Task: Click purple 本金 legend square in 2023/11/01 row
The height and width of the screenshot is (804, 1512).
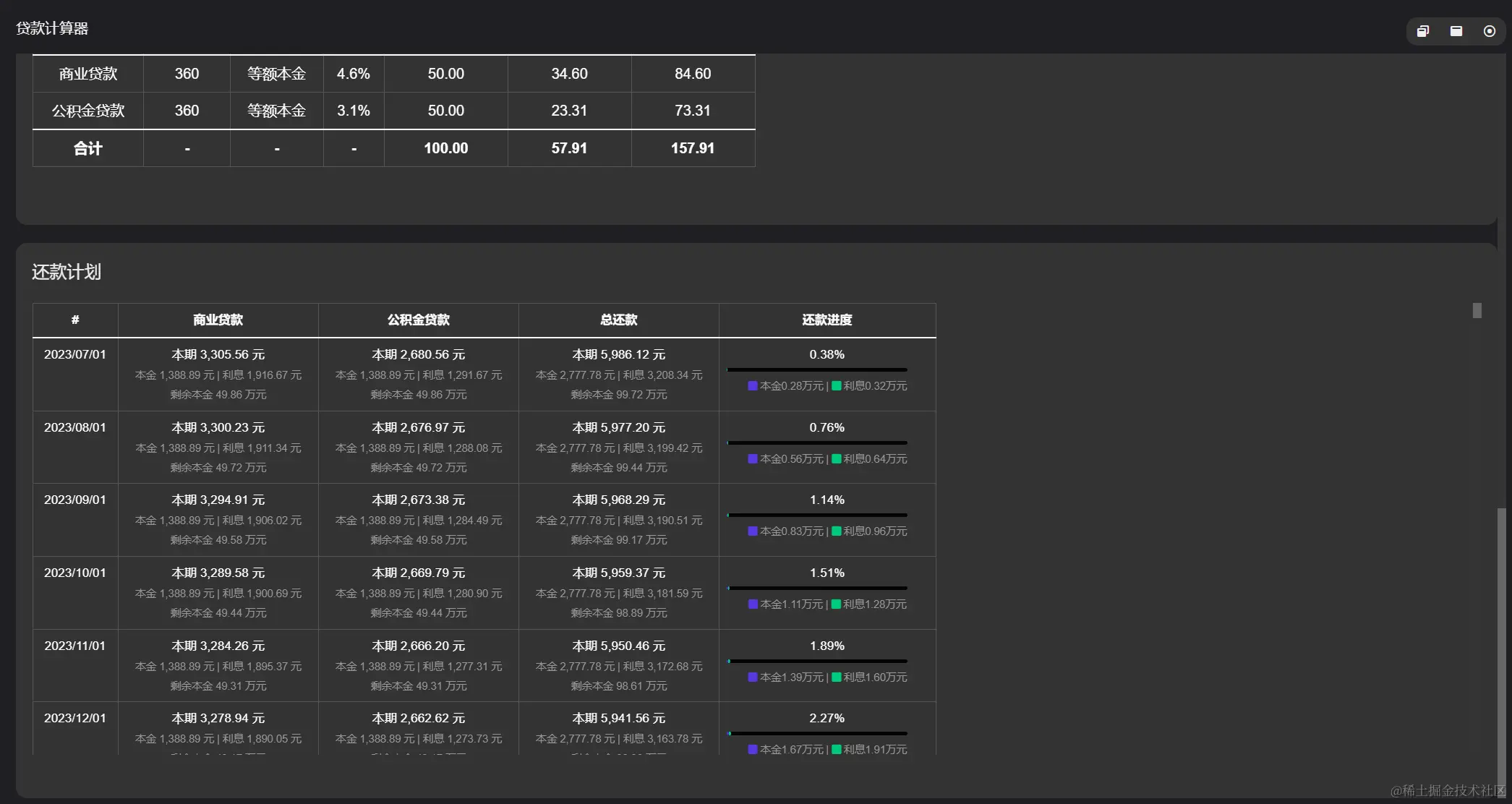Action: (x=752, y=677)
